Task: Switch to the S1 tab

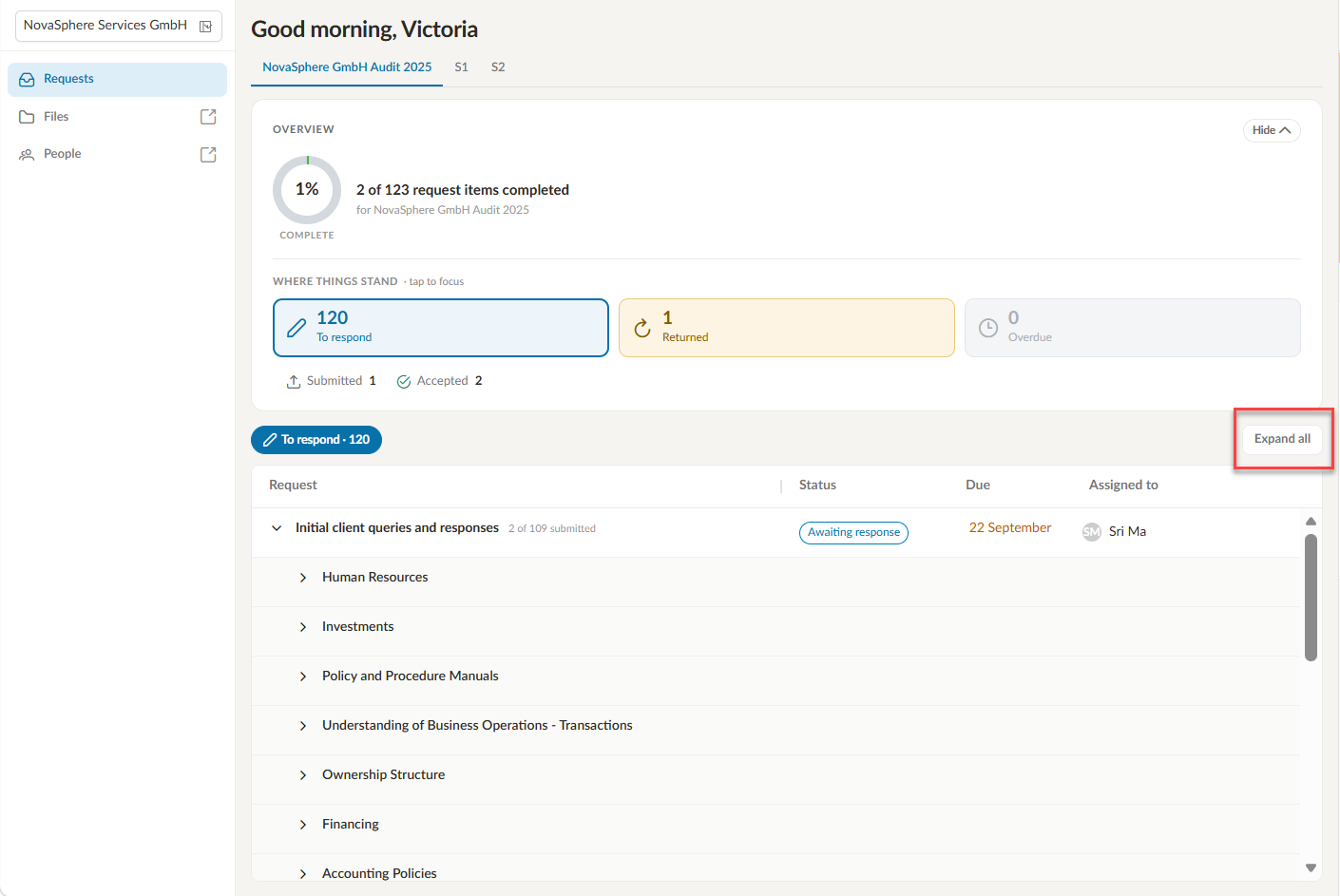Action: tap(462, 67)
